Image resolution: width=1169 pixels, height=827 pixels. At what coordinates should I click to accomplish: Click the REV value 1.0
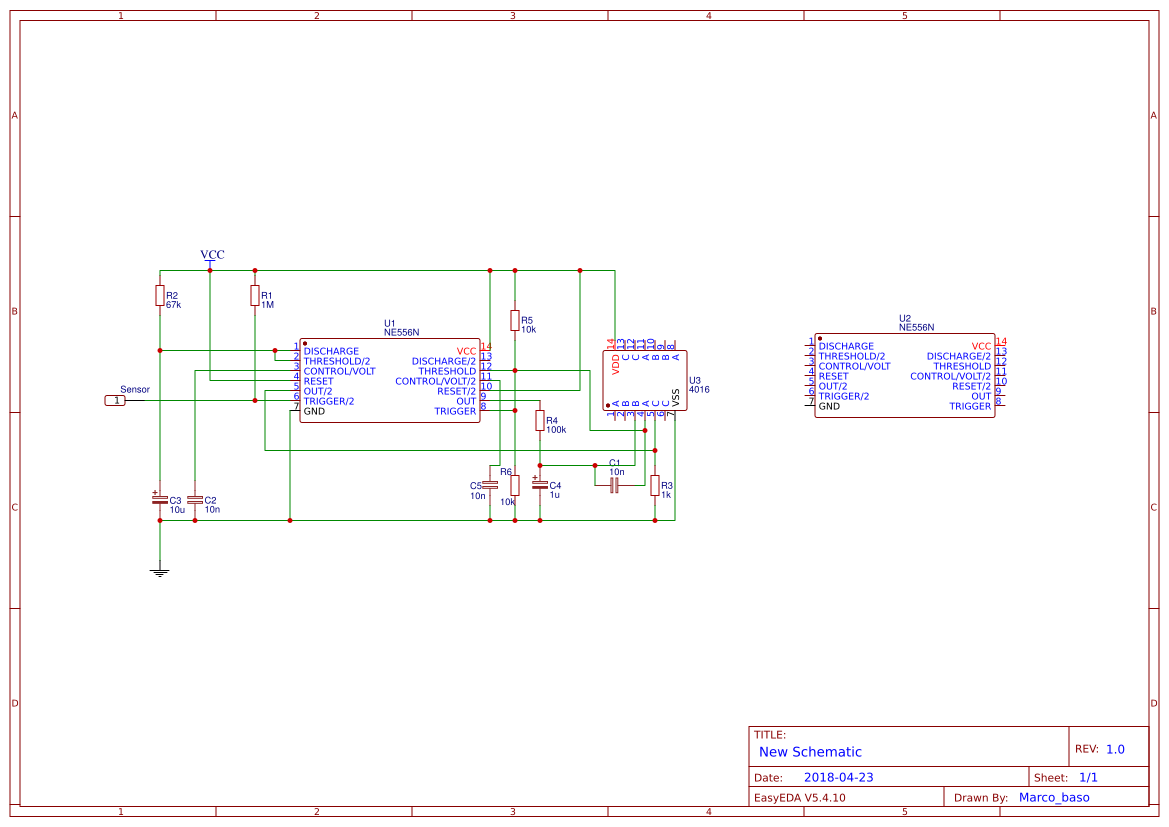(1115, 749)
